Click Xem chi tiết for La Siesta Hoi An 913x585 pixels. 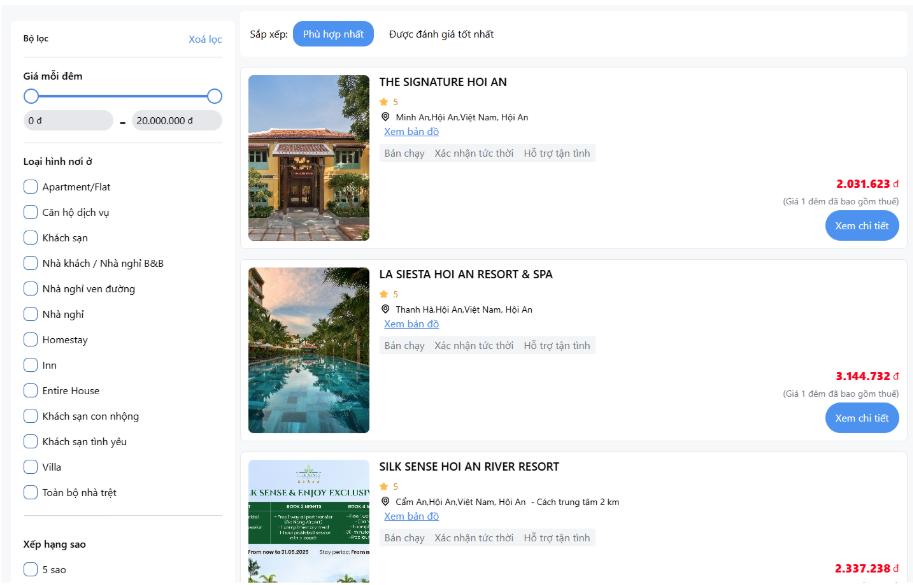point(862,418)
